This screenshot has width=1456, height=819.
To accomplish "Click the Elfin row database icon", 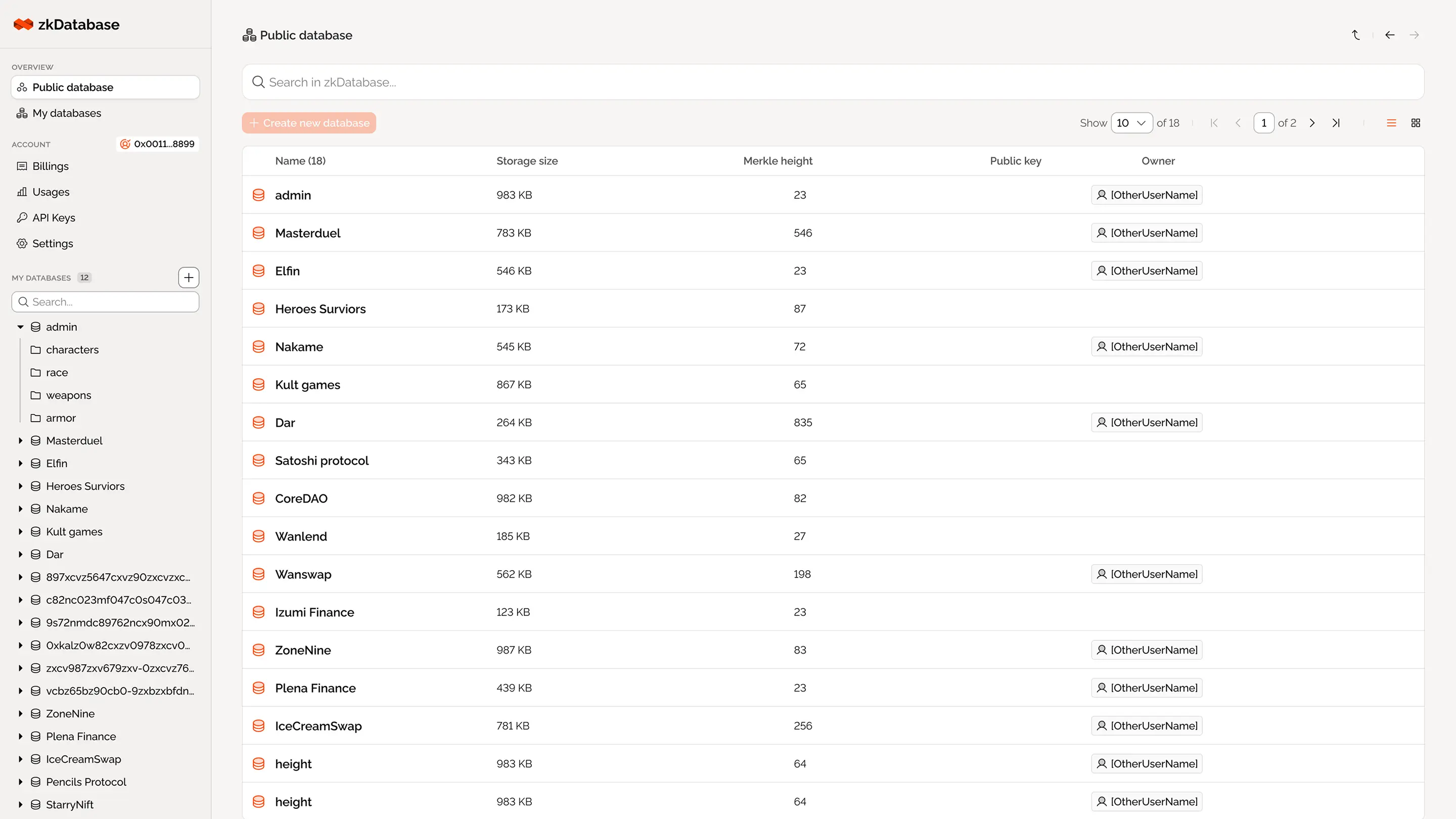I will (x=258, y=271).
